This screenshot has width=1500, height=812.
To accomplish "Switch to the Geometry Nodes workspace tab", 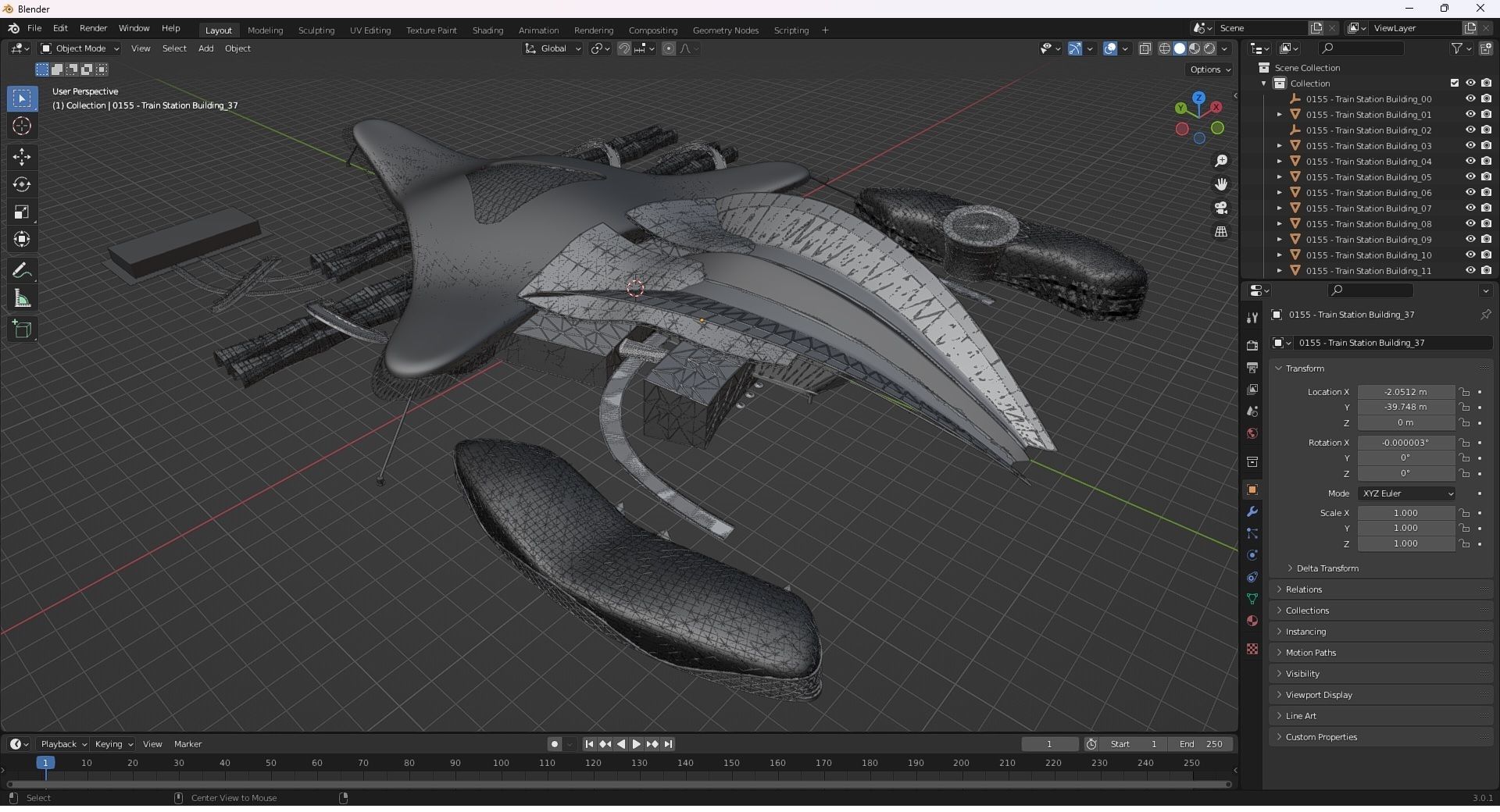I will [x=725, y=30].
